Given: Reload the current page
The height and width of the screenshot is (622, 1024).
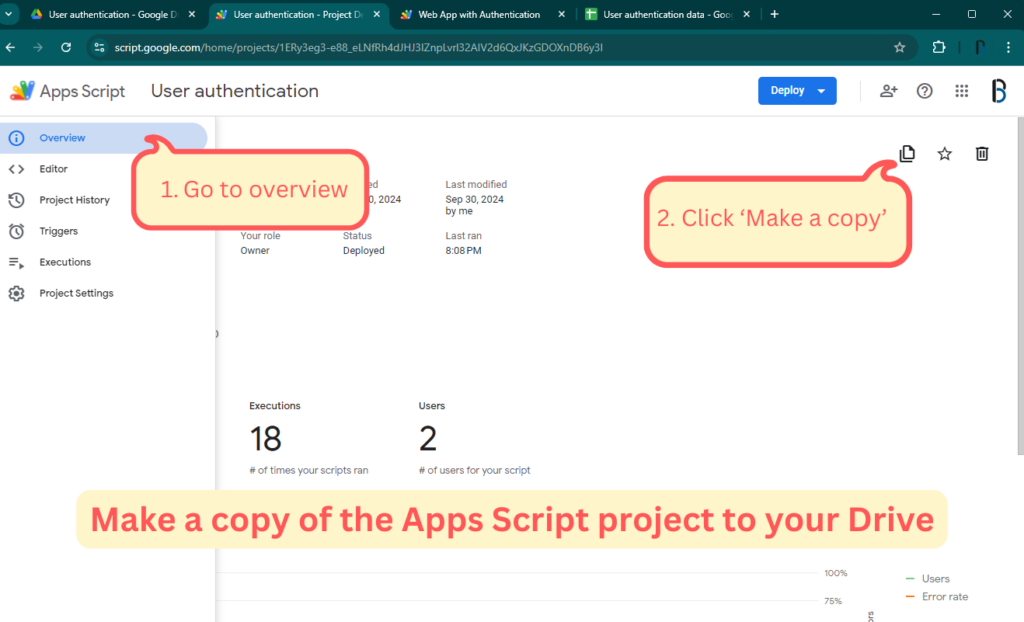Looking at the screenshot, I should pyautogui.click(x=66, y=47).
